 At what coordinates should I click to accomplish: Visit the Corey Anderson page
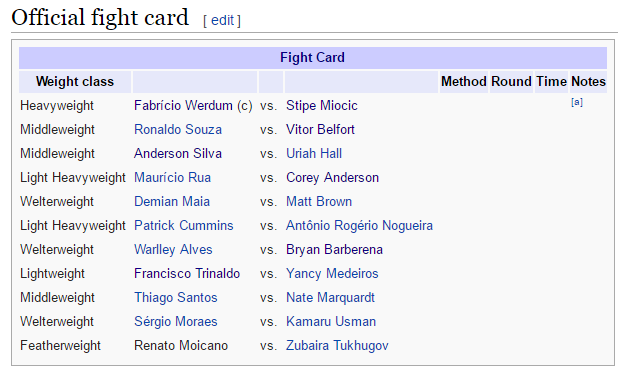coord(333,178)
